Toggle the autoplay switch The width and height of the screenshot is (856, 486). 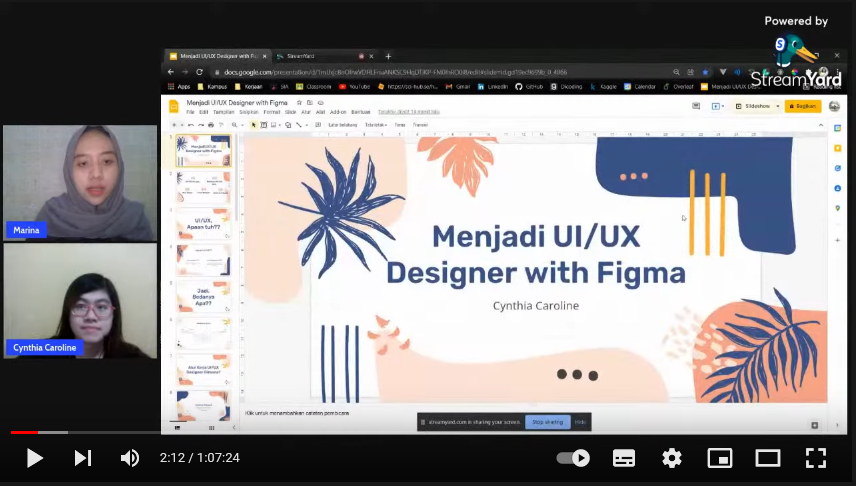click(573, 458)
